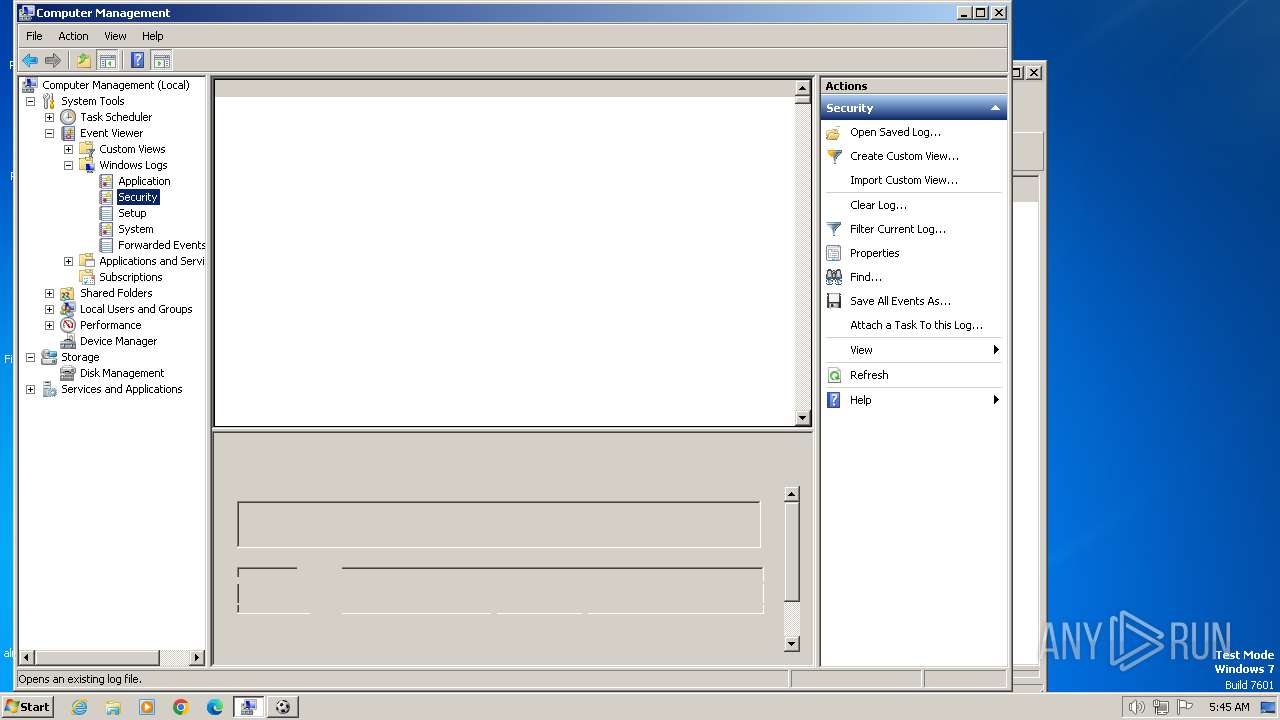The width and height of the screenshot is (1280, 720).
Task: Click the Back arrow toolbar icon
Action: (30, 60)
